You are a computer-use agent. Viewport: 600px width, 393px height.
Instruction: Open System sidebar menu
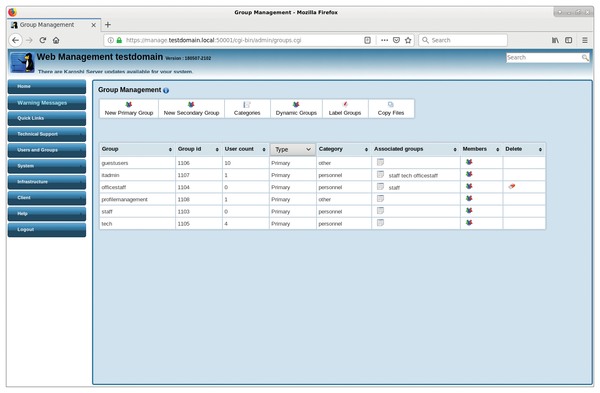coord(47,166)
